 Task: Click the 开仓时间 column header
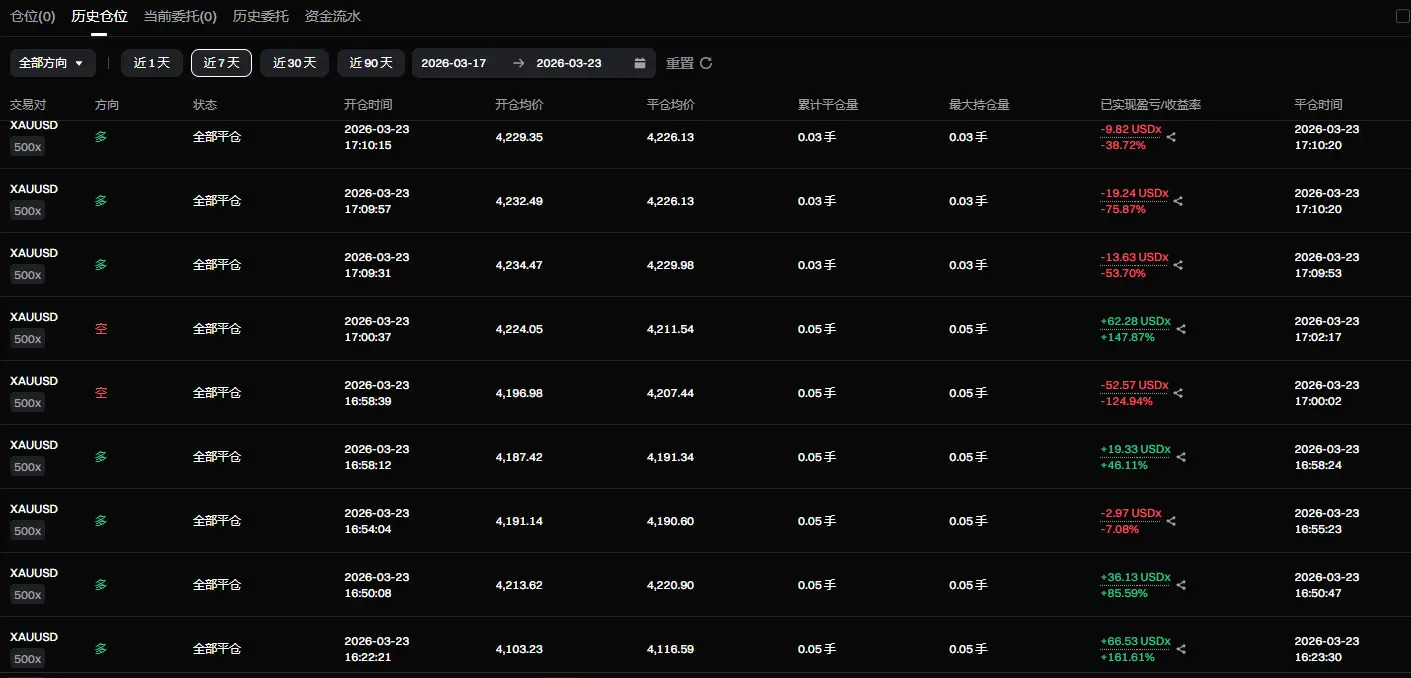pyautogui.click(x=368, y=105)
